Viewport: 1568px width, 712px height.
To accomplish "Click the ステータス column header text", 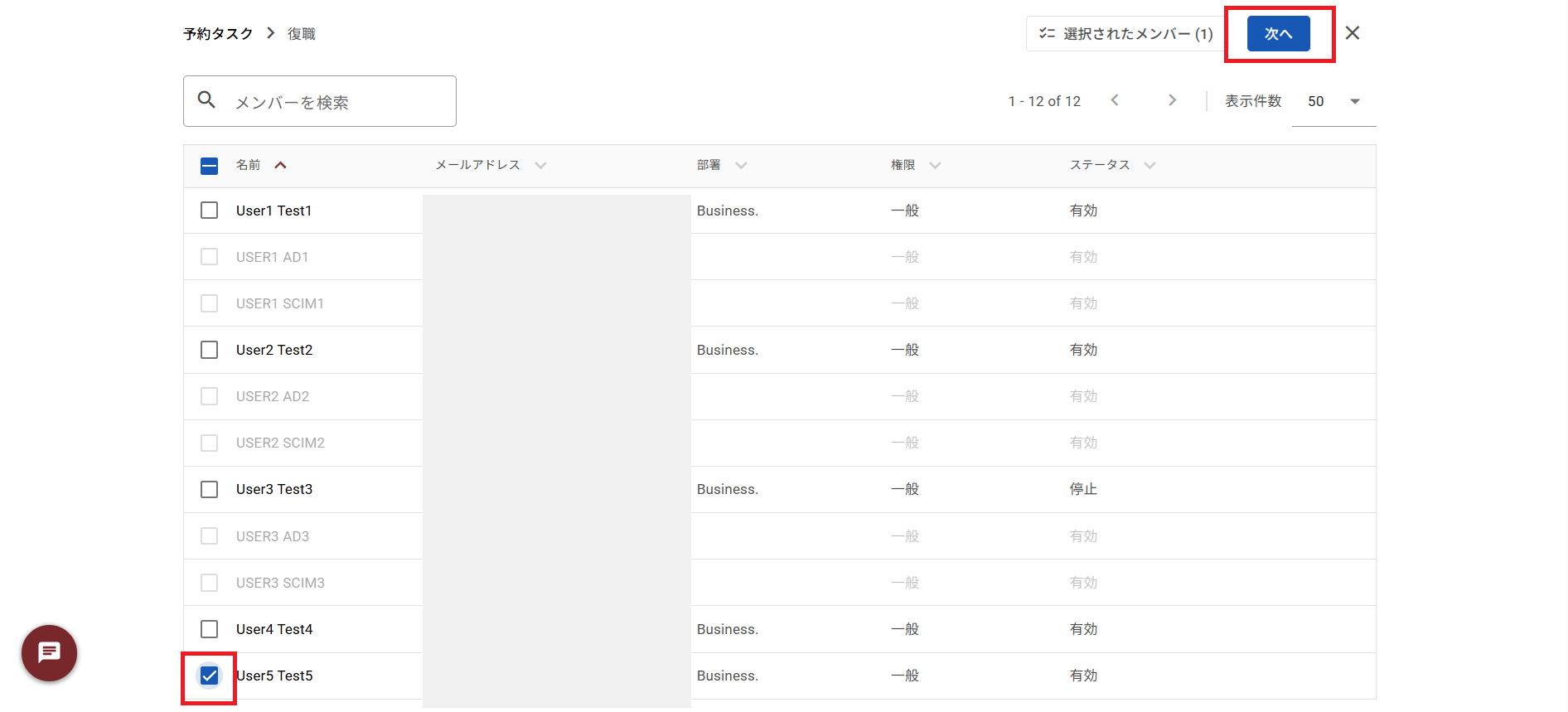I will click(1100, 165).
